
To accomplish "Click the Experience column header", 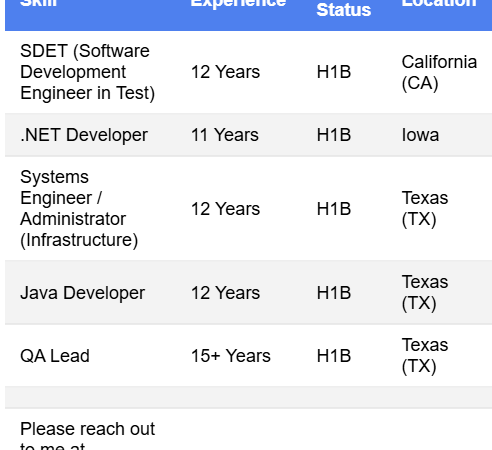I will click(238, 3).
